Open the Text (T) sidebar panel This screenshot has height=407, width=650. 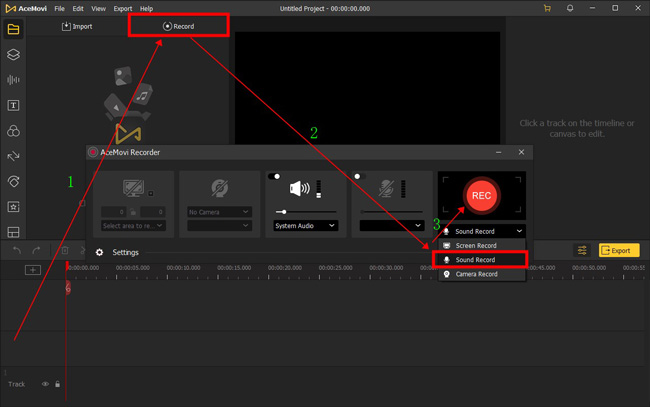pos(13,105)
